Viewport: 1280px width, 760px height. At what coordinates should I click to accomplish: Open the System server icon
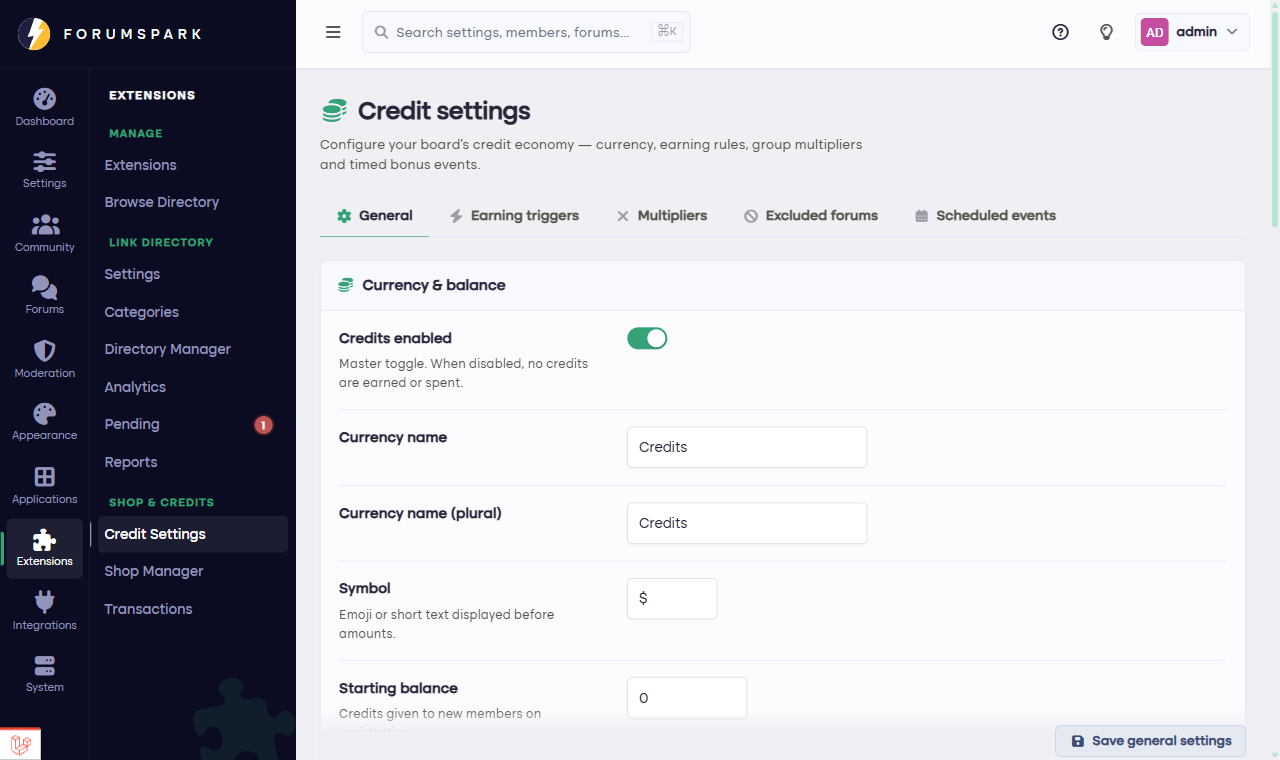pyautogui.click(x=44, y=665)
